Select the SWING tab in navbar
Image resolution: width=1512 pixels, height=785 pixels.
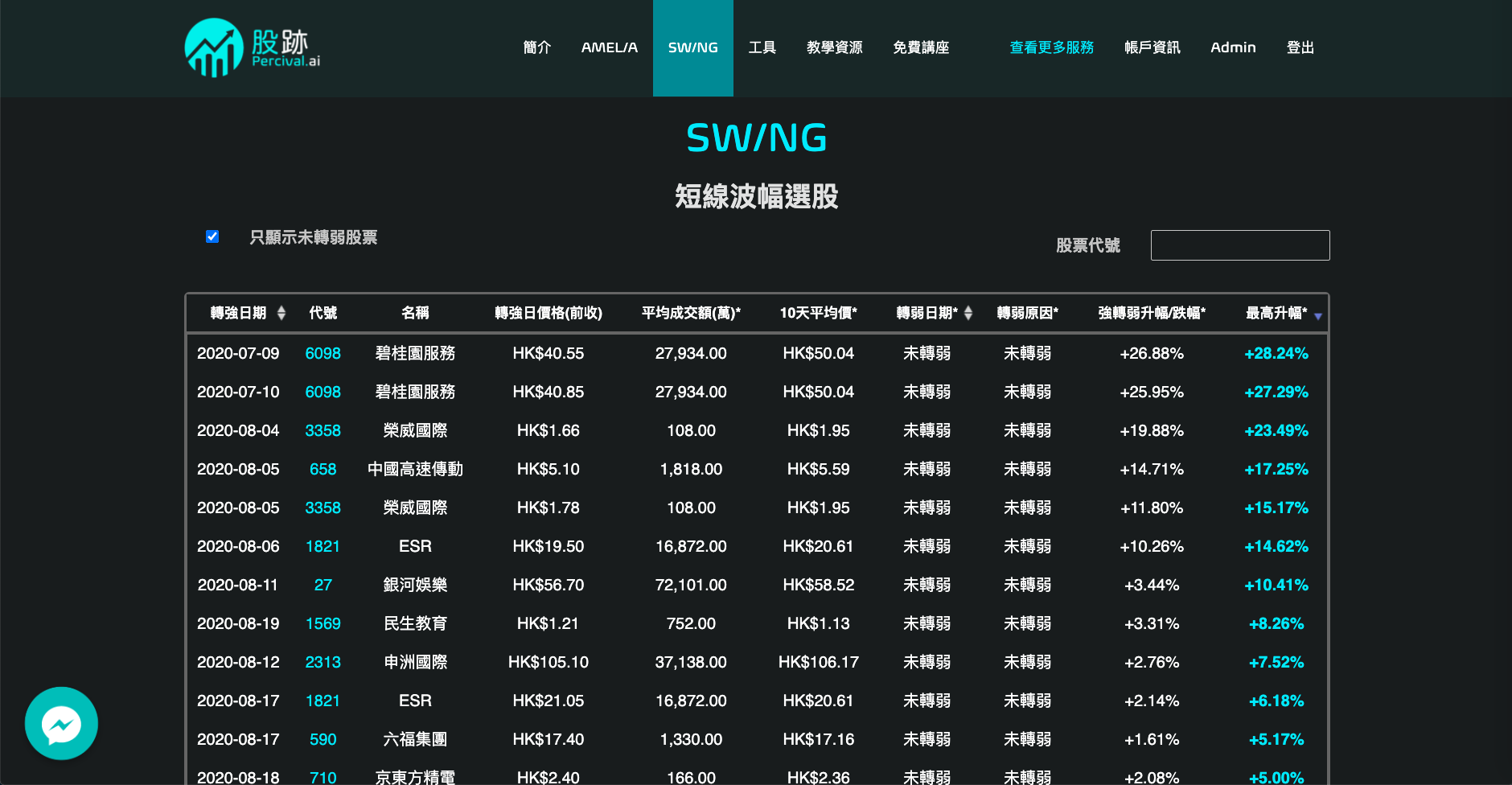(x=693, y=47)
